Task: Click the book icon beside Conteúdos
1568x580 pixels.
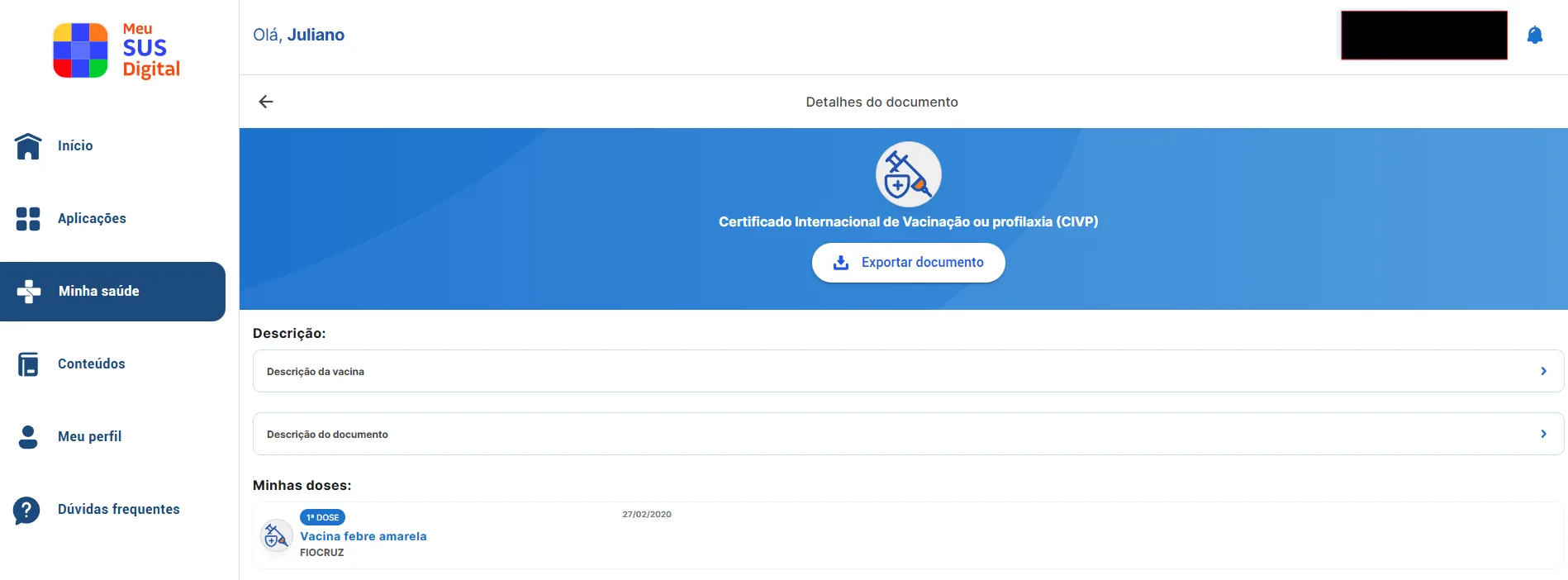Action: tap(28, 364)
